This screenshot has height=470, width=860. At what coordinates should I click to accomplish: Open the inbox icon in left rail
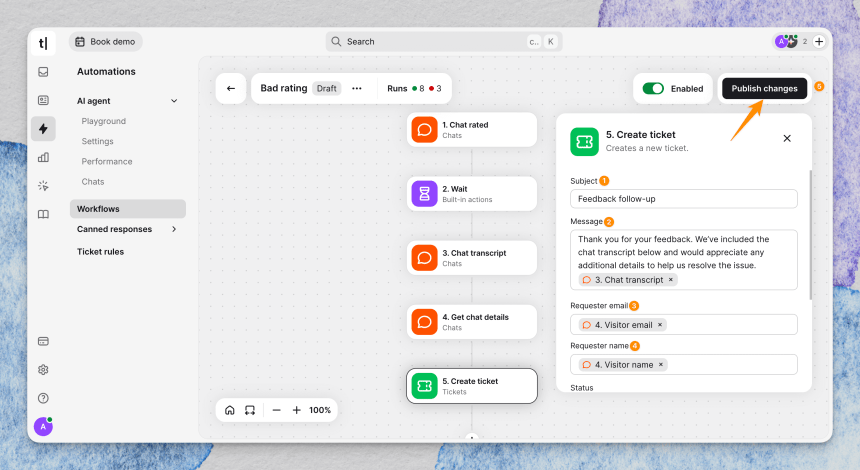(43, 72)
